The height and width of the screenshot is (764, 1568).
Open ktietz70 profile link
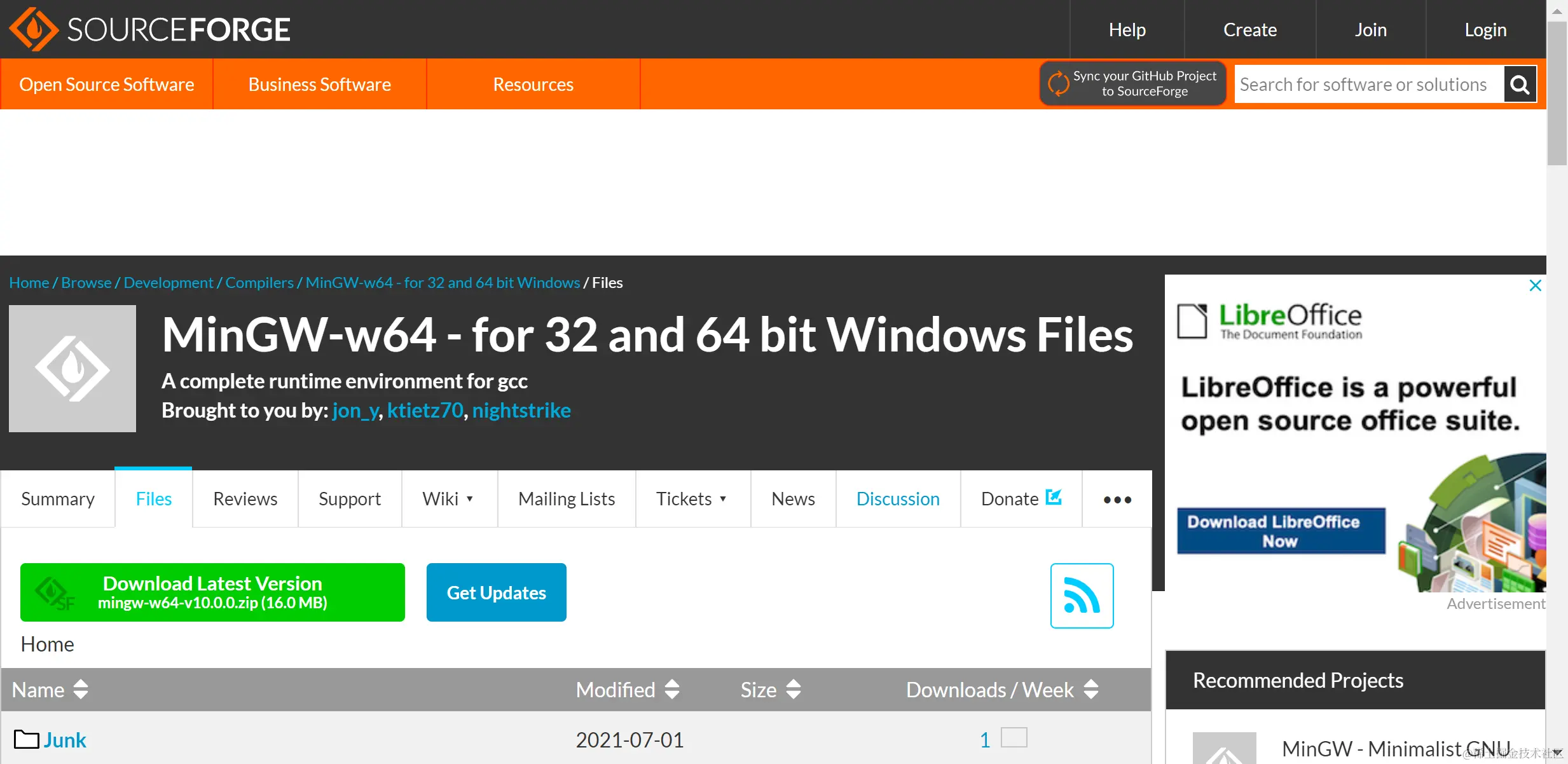click(425, 410)
